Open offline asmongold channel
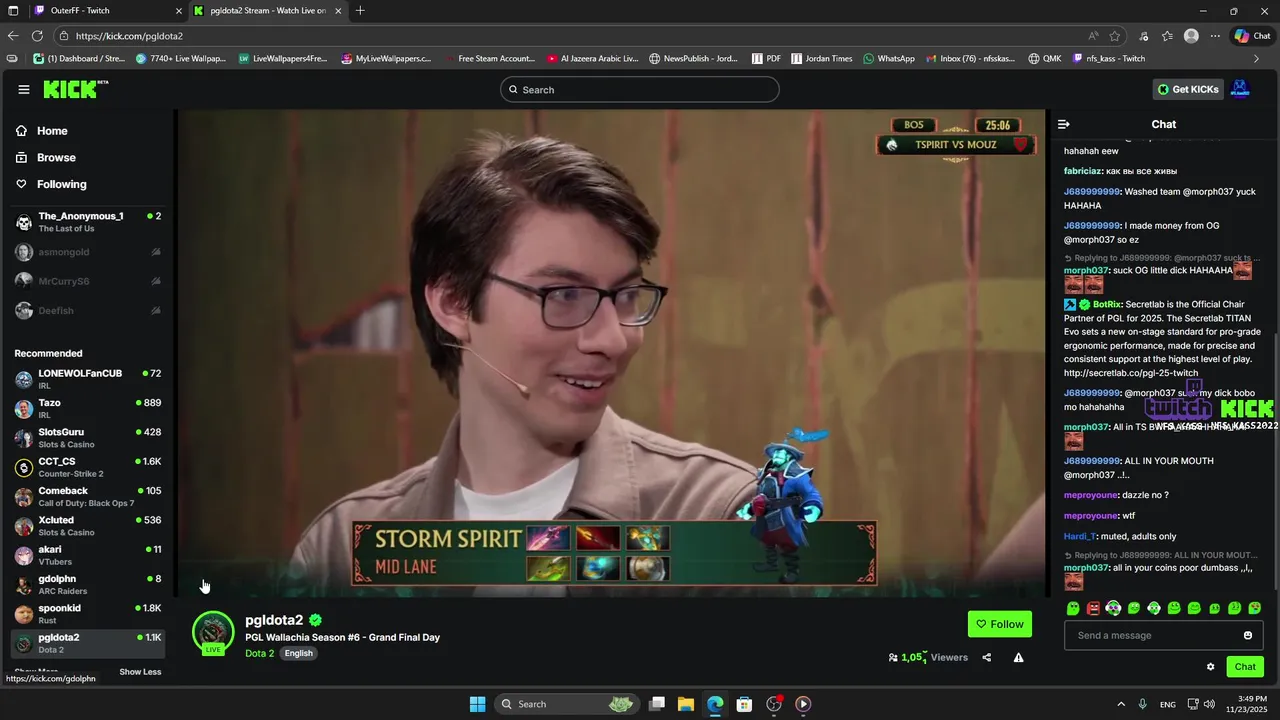The image size is (1280, 720). pos(88,252)
